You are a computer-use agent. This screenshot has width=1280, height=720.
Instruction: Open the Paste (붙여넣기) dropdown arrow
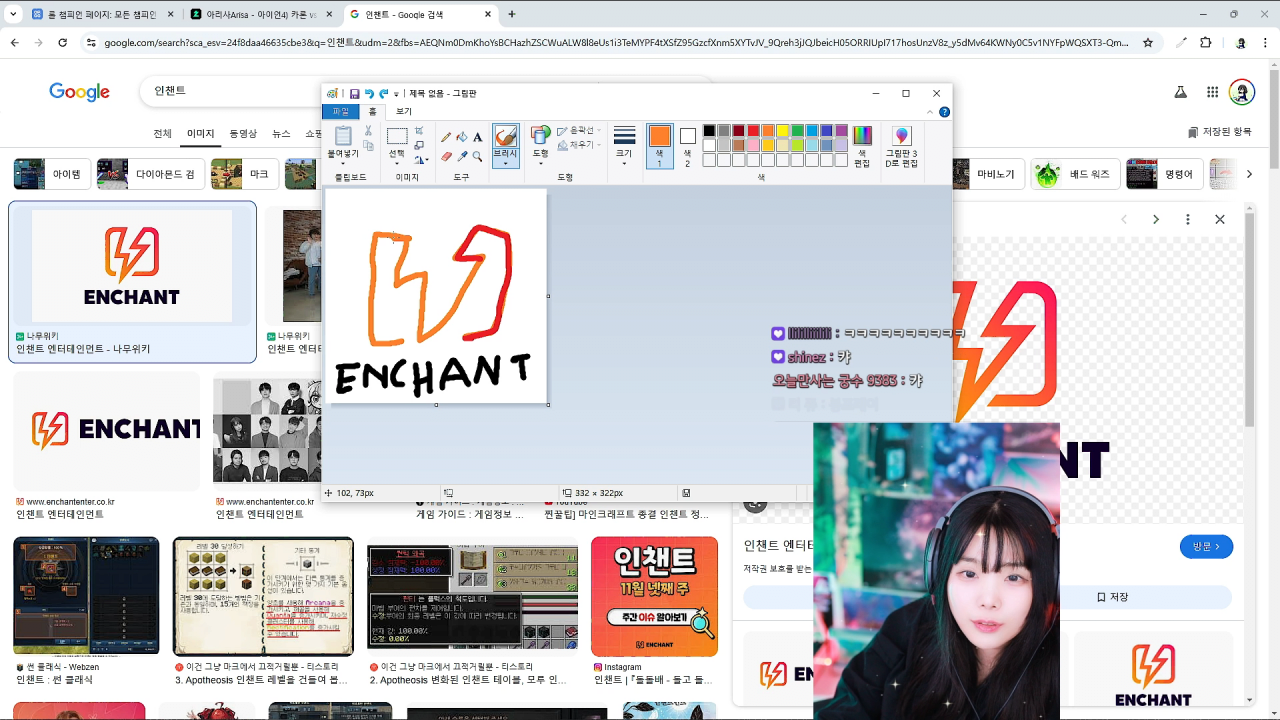(x=343, y=163)
